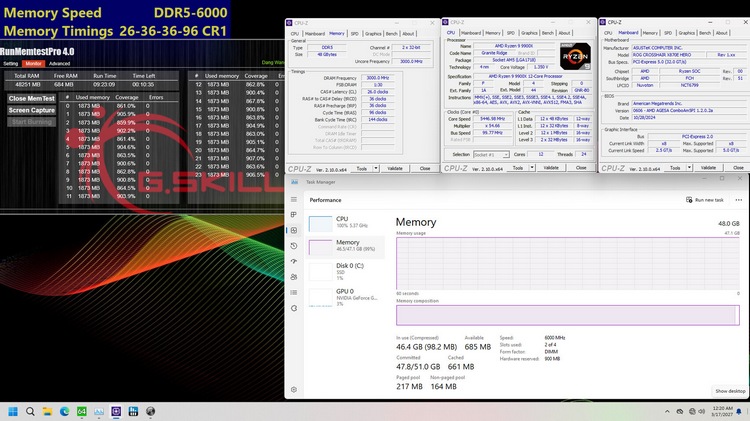Open the Details page in sidebar
750x421 pixels.
pyautogui.click(x=294, y=290)
